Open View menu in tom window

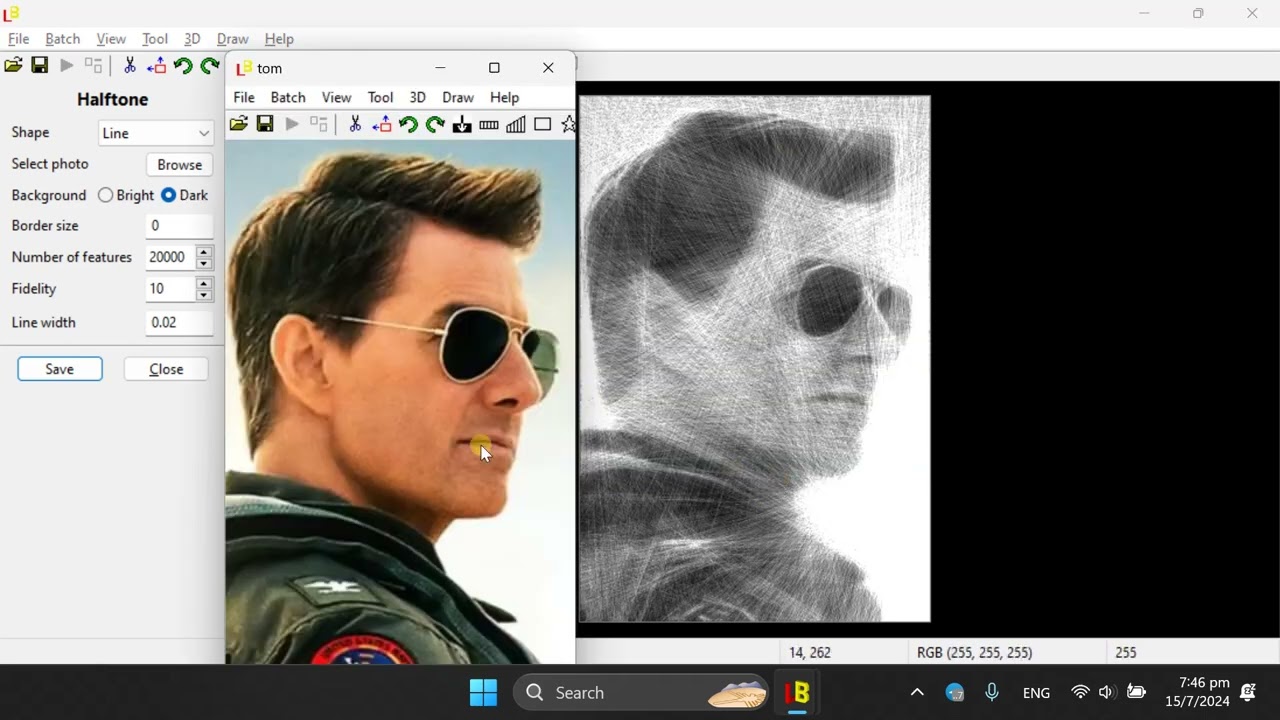click(336, 97)
